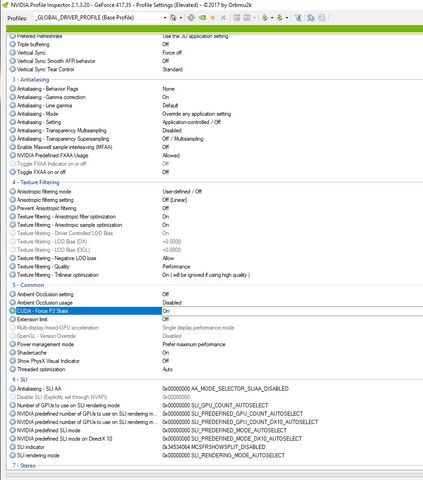Screen dimensions: 423x480
Task: Click the 7 - Stereo group header
Action: pos(24,465)
